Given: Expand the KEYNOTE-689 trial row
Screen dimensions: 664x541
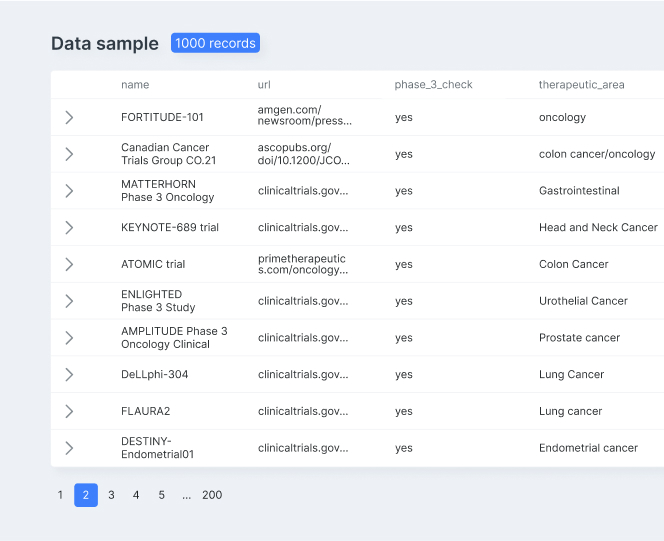Looking at the screenshot, I should (x=69, y=228).
